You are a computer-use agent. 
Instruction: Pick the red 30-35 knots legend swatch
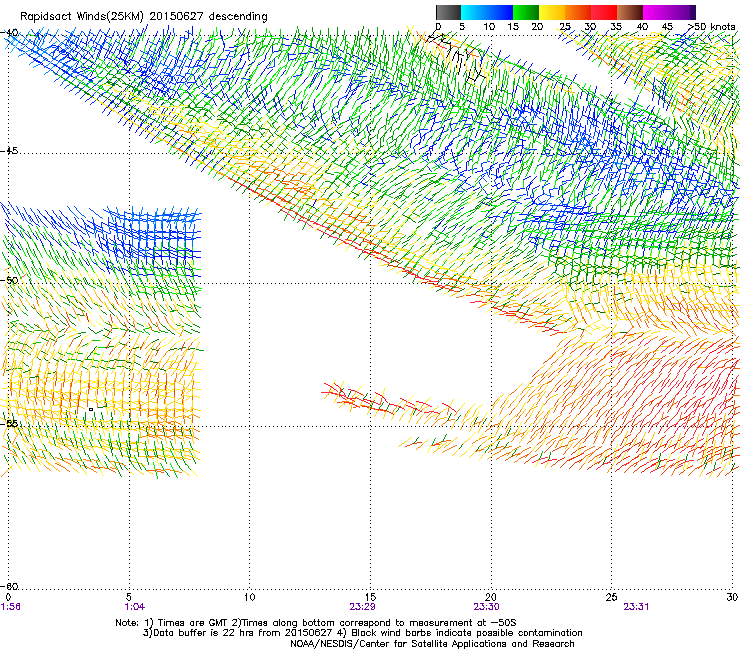(x=604, y=12)
